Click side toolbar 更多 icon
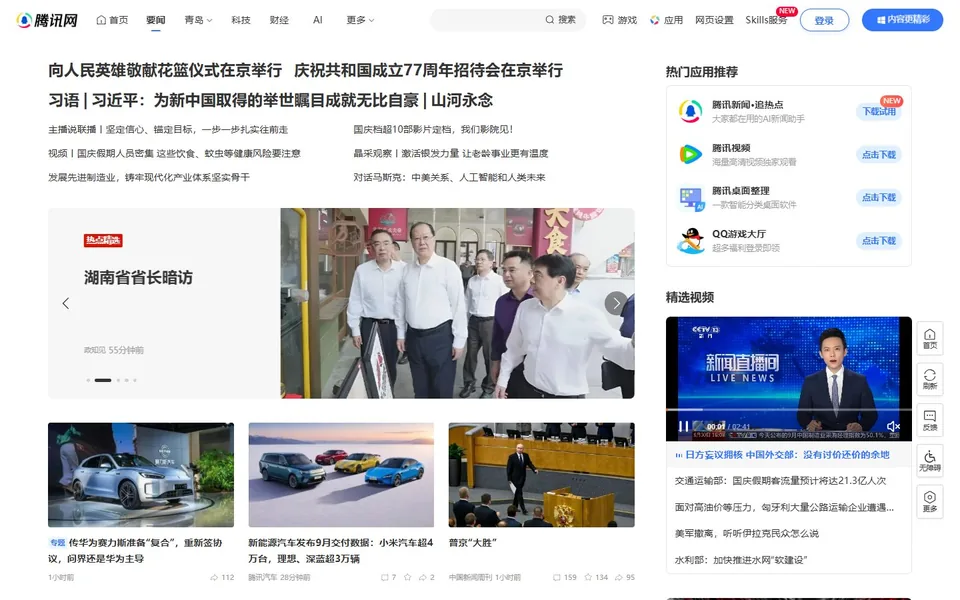 [x=929, y=501]
